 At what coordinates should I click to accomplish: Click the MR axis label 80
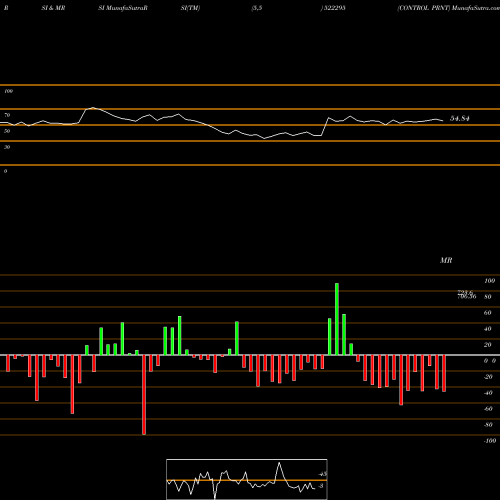click(488, 297)
